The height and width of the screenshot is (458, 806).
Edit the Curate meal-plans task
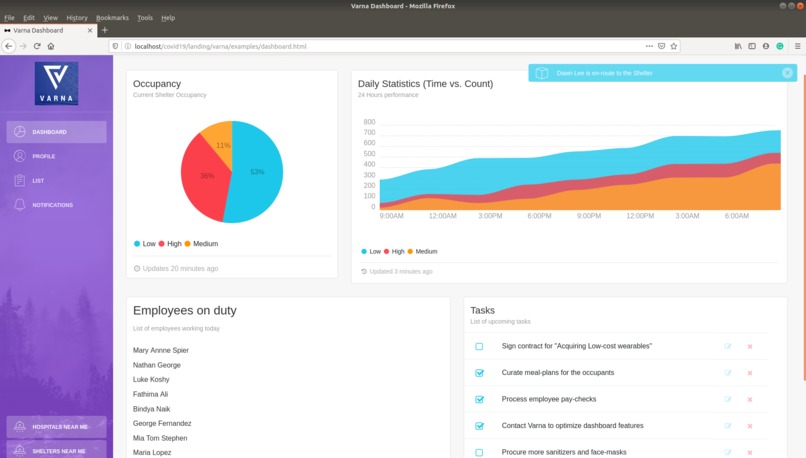(728, 373)
